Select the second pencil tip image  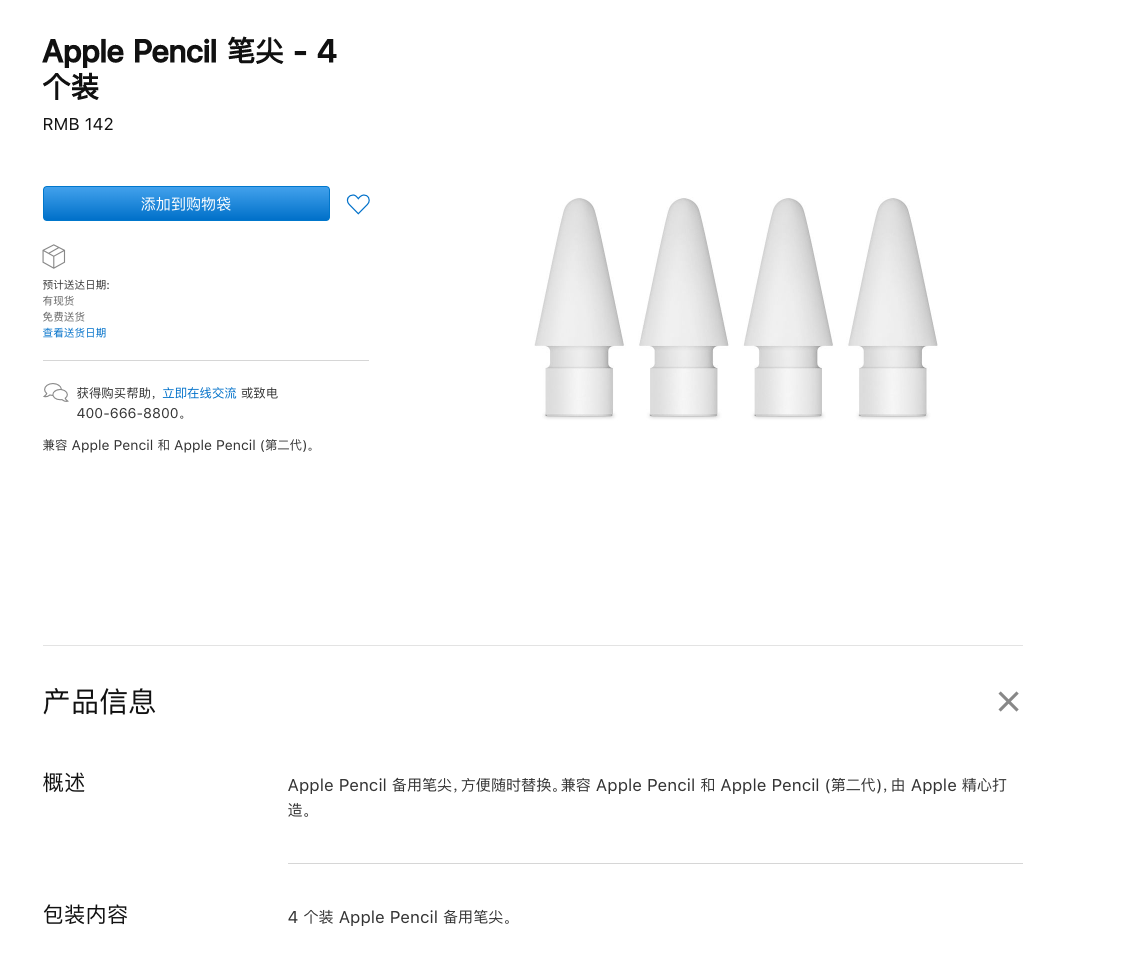pos(684,307)
